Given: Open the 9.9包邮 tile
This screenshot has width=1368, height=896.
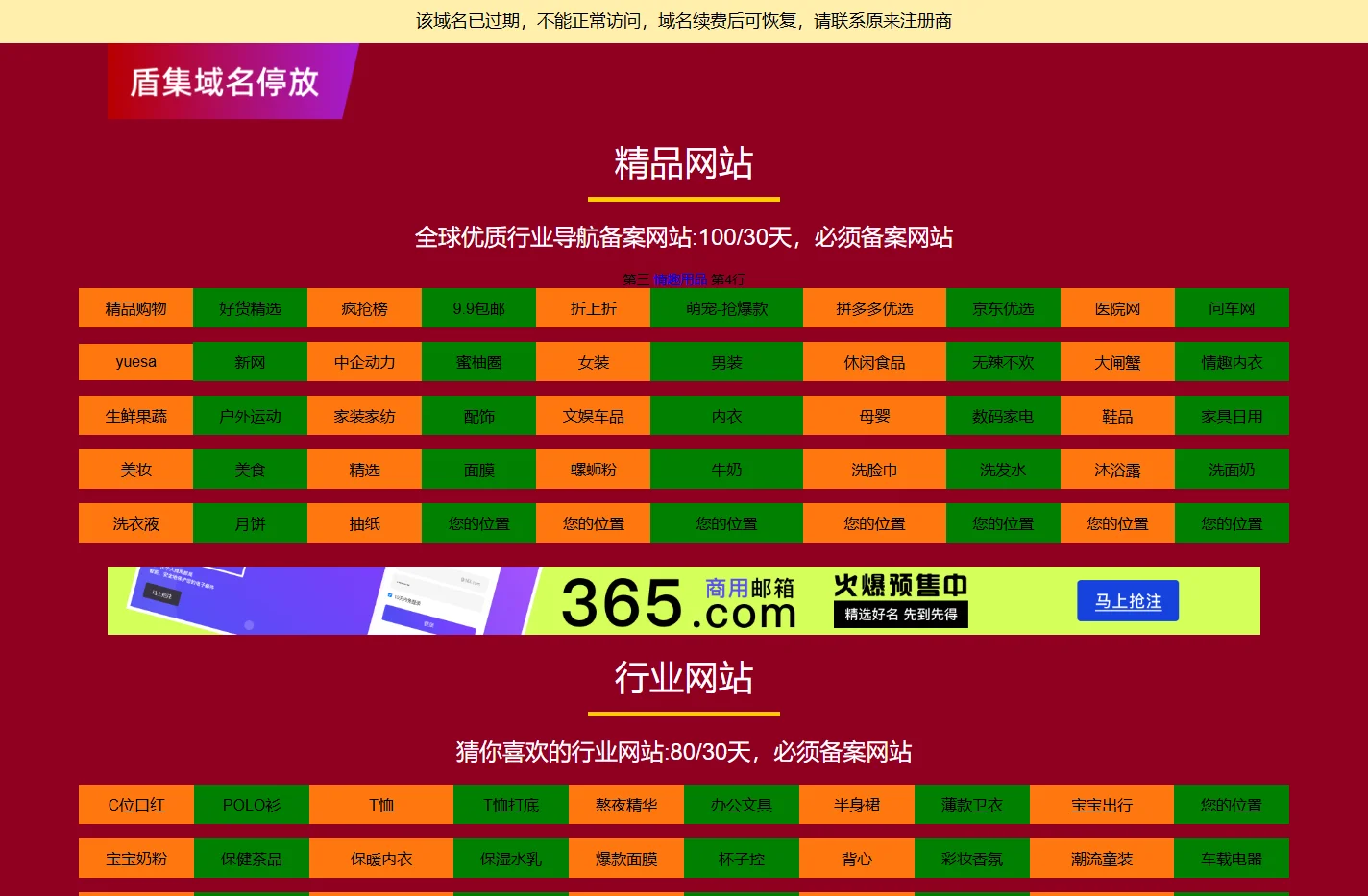Looking at the screenshot, I should pyautogui.click(x=478, y=308).
